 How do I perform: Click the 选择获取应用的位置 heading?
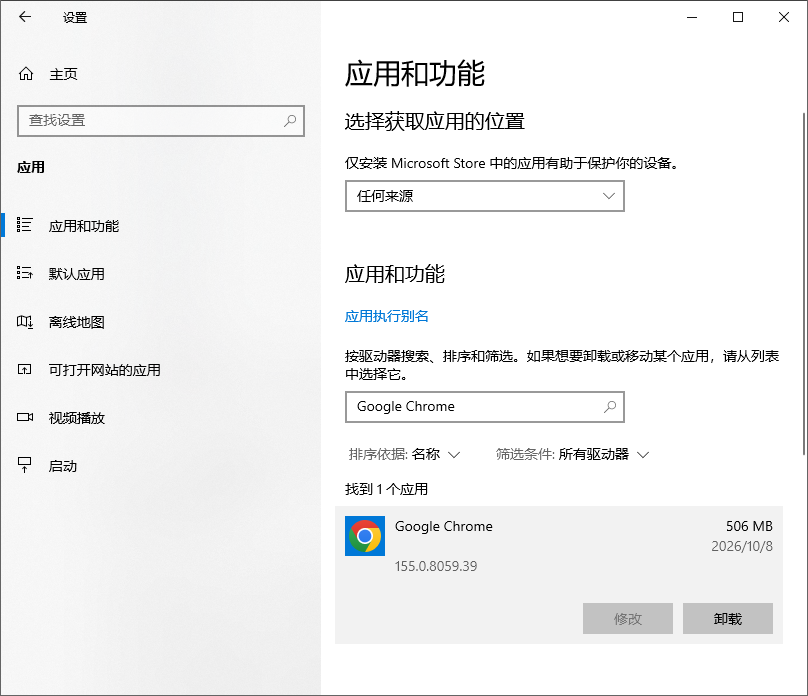(x=434, y=122)
